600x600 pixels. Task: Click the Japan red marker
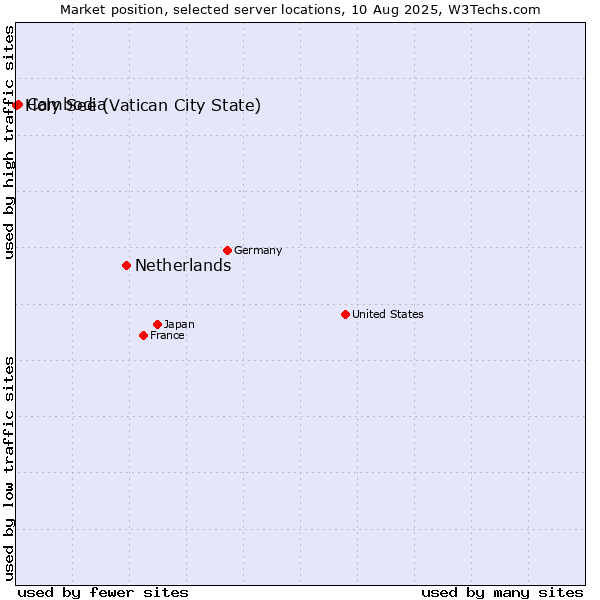157,324
